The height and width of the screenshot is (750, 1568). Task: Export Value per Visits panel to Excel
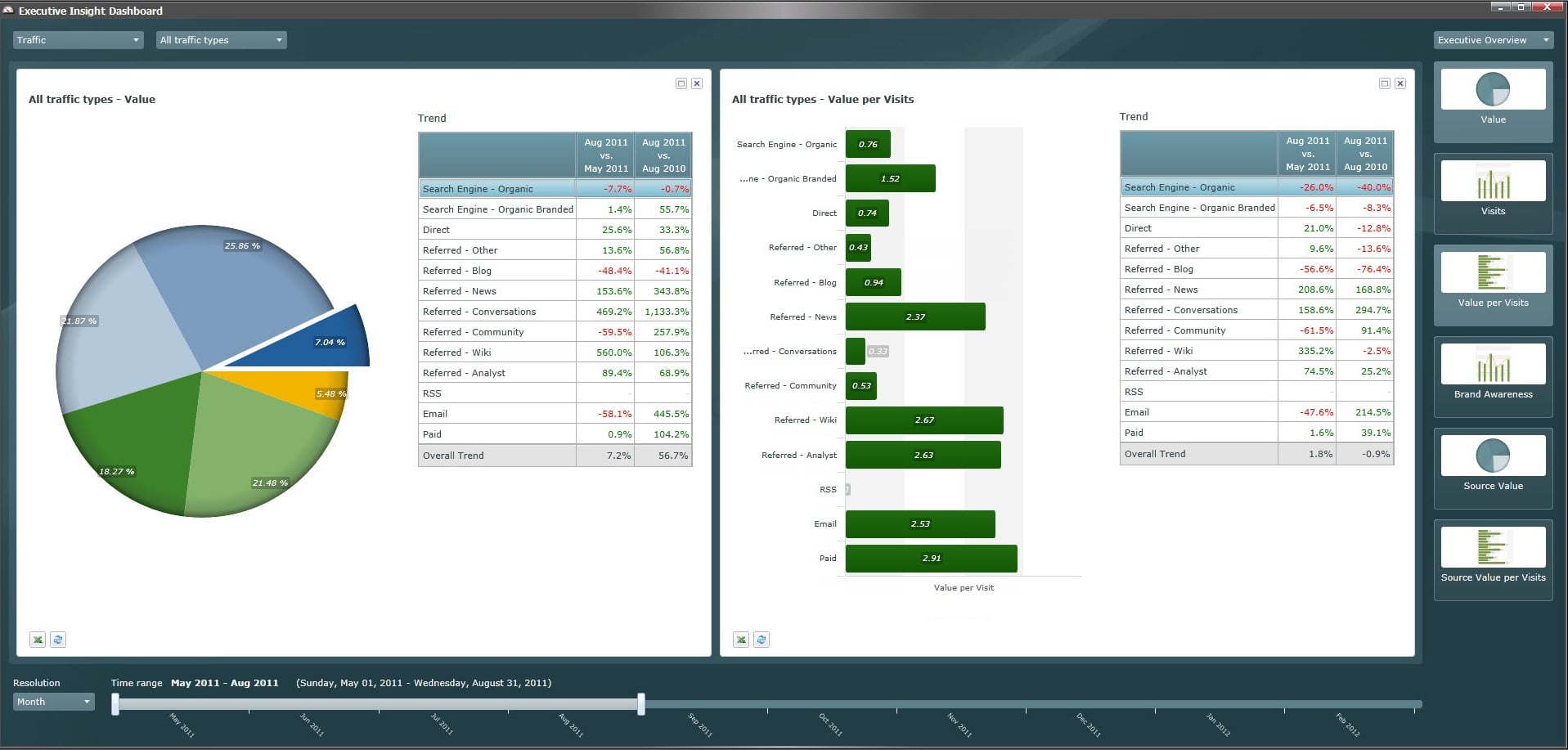(741, 640)
